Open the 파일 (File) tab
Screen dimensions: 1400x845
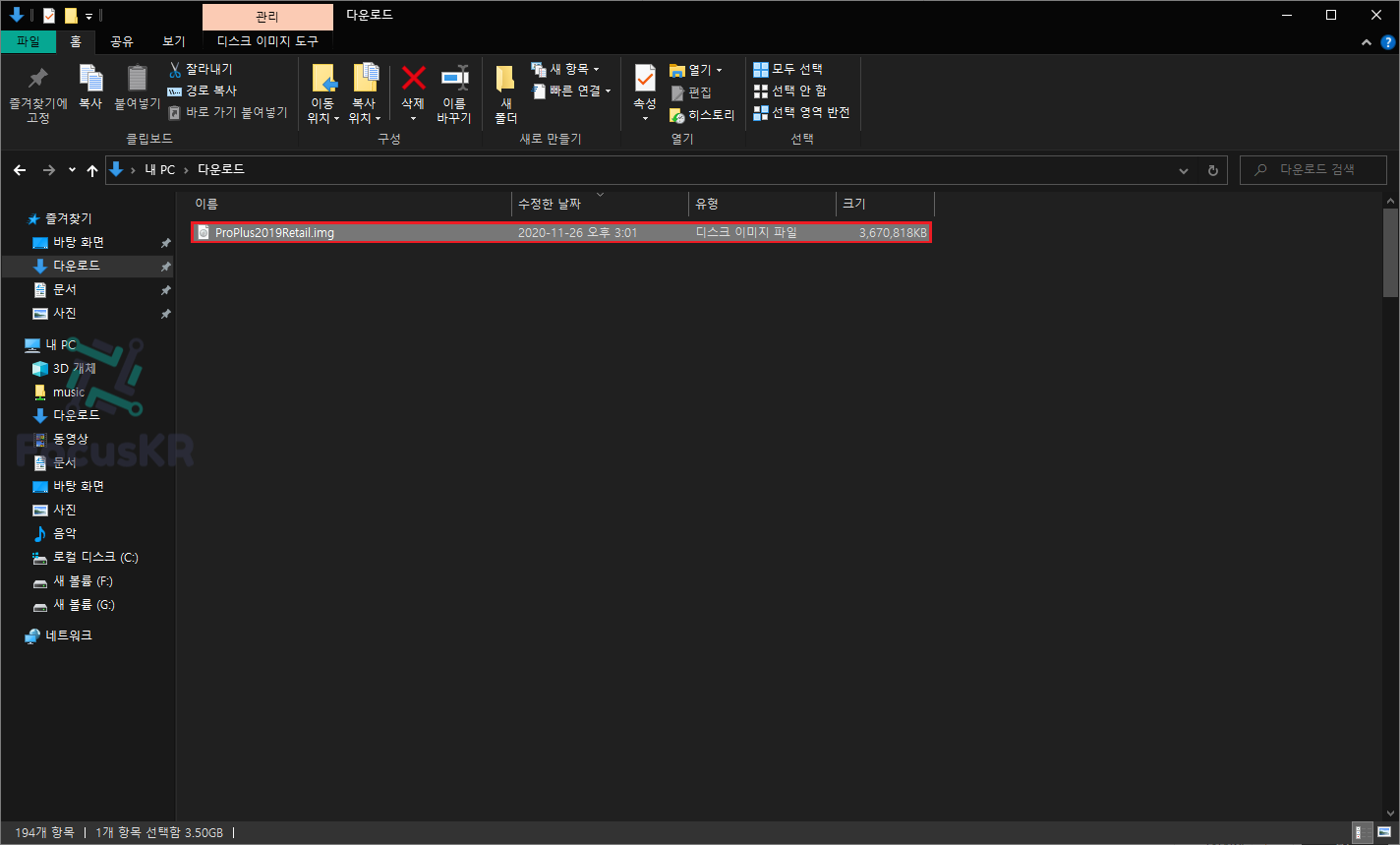tap(29, 41)
